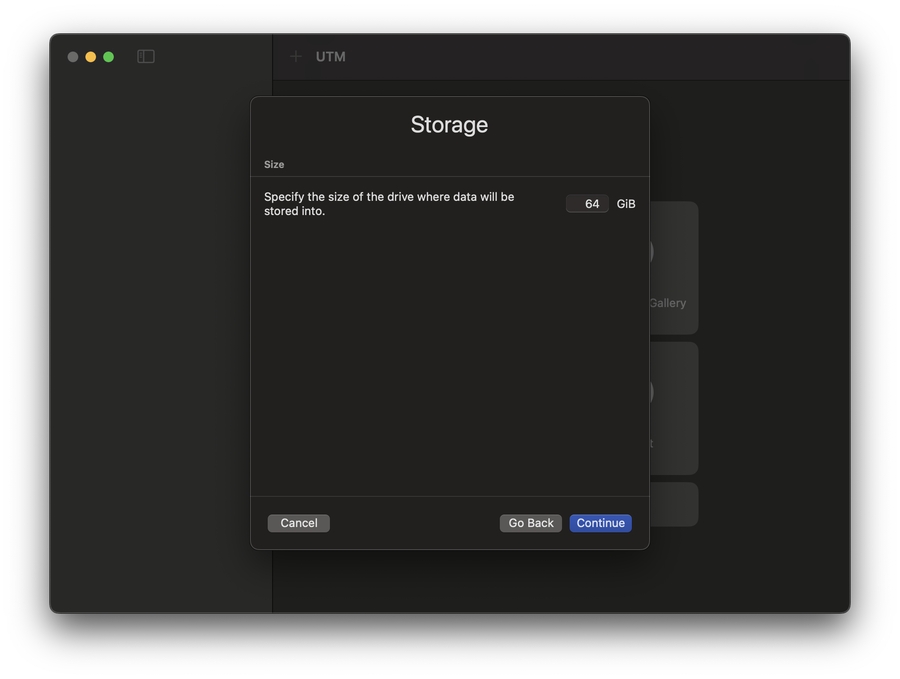Click the Size section label
Viewport: 900px width, 679px height.
click(274, 164)
